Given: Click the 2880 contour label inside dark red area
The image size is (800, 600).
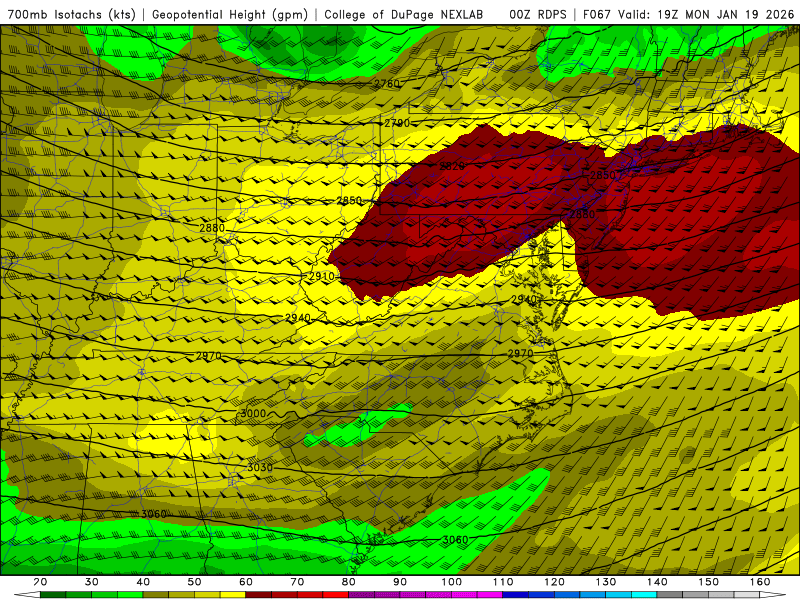Looking at the screenshot, I should (x=582, y=214).
